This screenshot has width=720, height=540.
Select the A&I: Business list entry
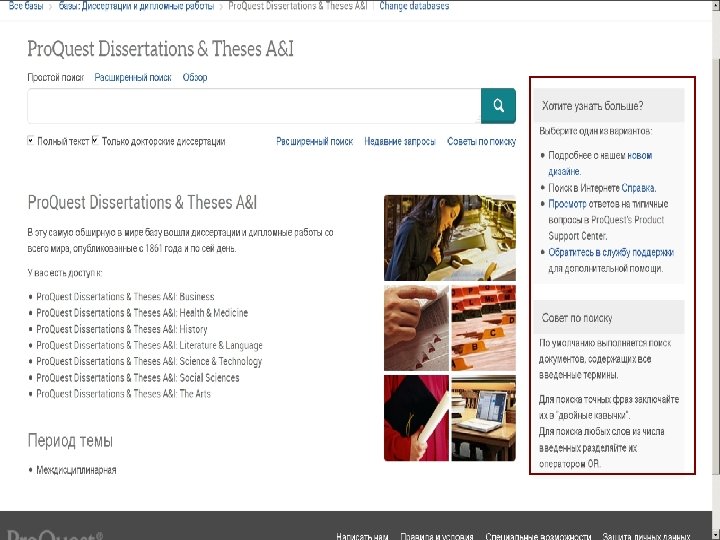125,297
